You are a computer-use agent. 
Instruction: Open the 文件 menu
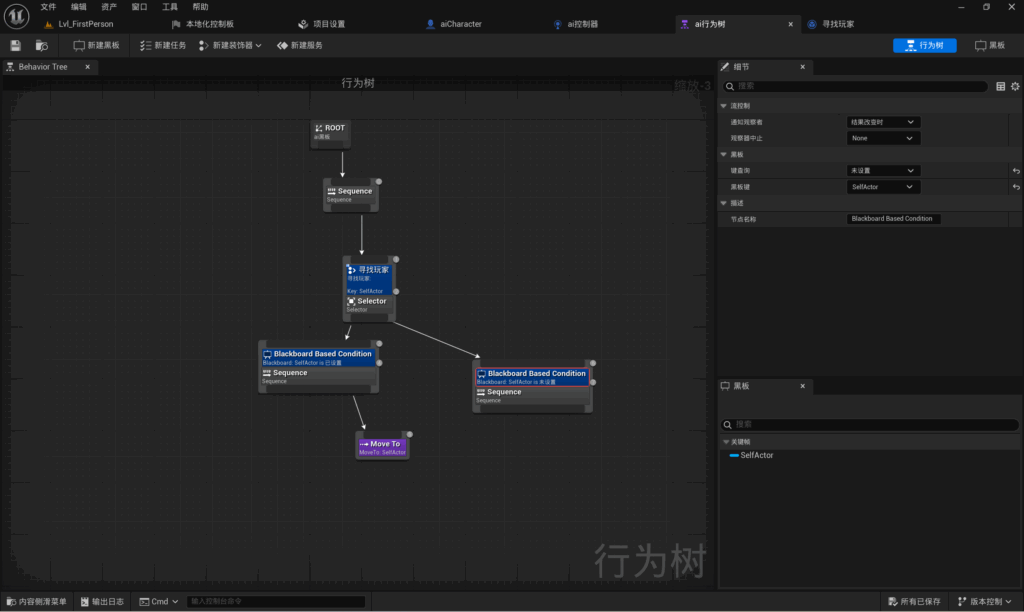tap(48, 7)
